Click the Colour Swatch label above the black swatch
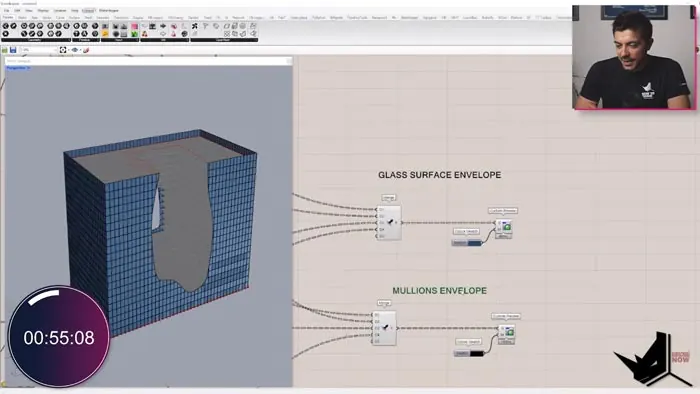700x394 pixels. click(x=468, y=341)
